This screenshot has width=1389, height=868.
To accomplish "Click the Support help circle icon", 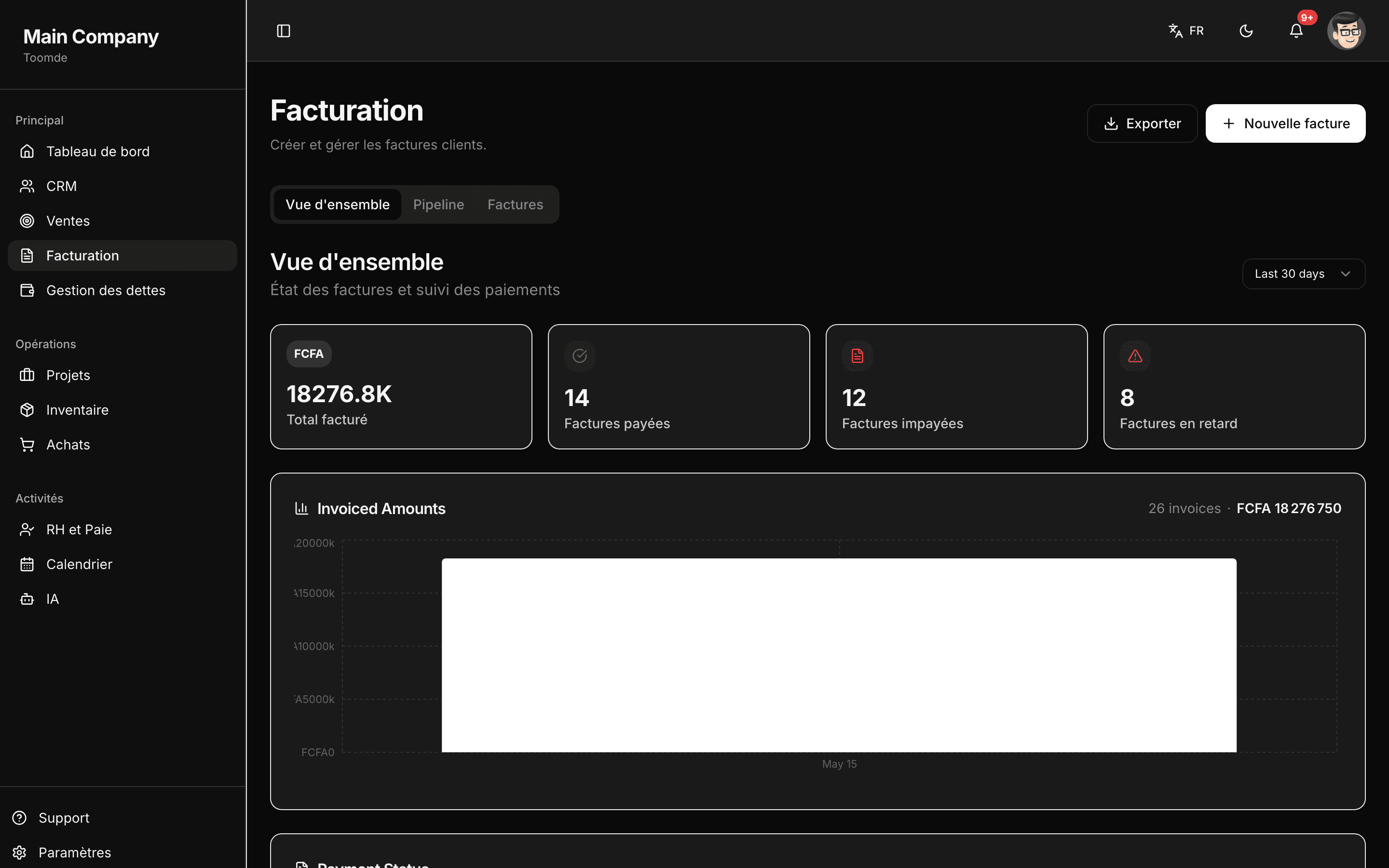I will 19,818.
